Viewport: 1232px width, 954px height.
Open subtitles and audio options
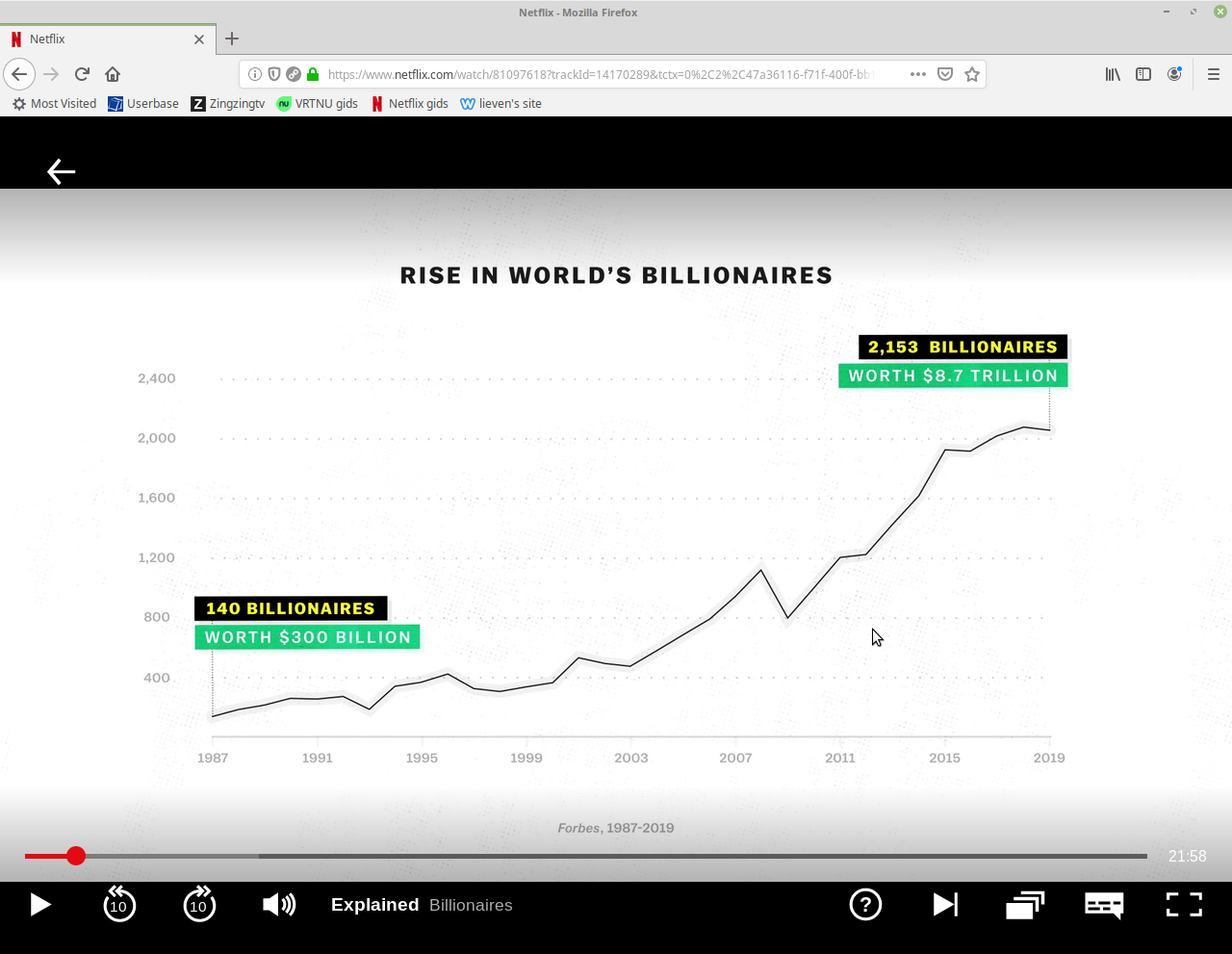coord(1104,905)
